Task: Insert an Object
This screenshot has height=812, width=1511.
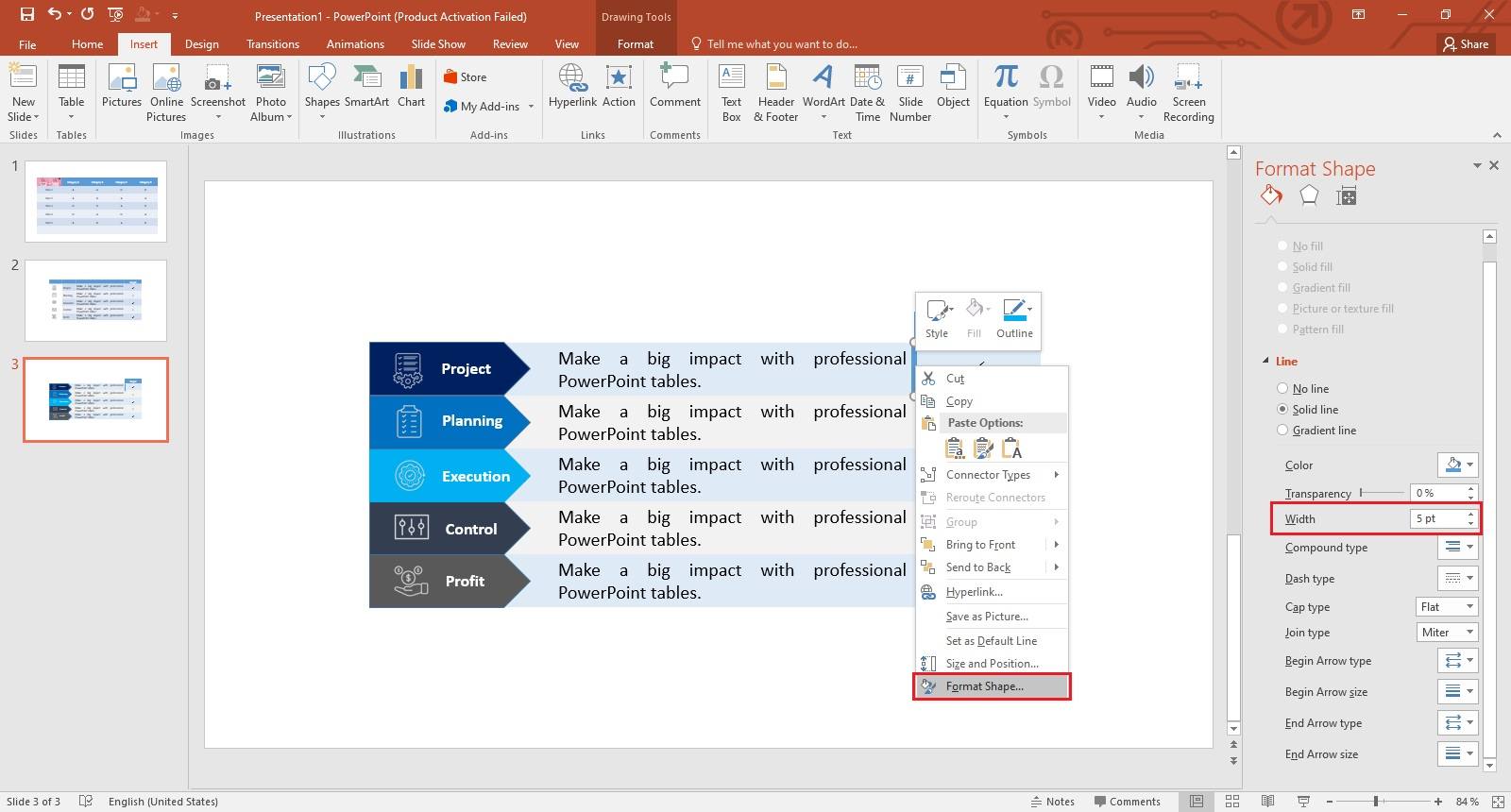Action: 953,87
